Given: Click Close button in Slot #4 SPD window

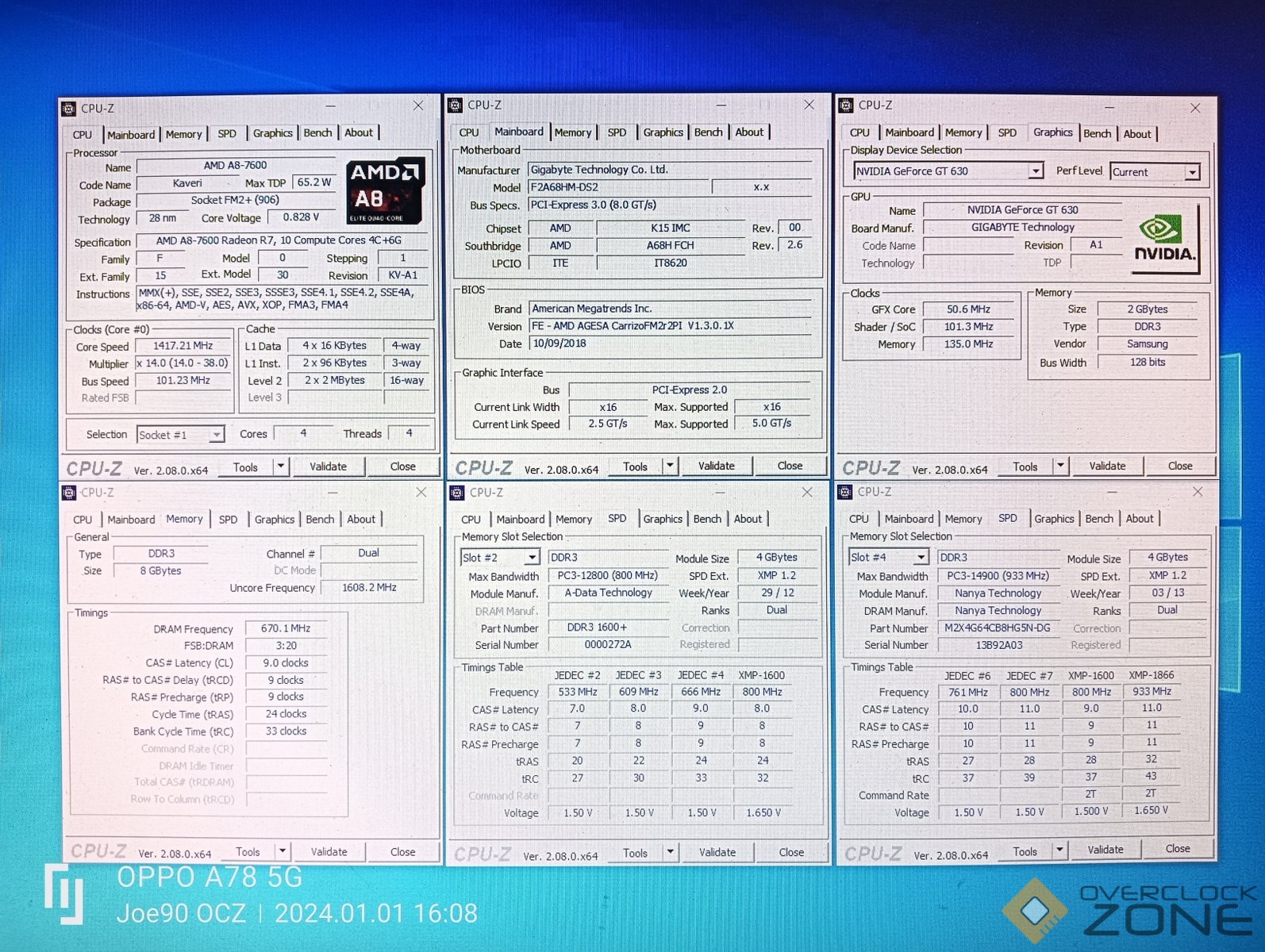Looking at the screenshot, I should pyautogui.click(x=1178, y=849).
